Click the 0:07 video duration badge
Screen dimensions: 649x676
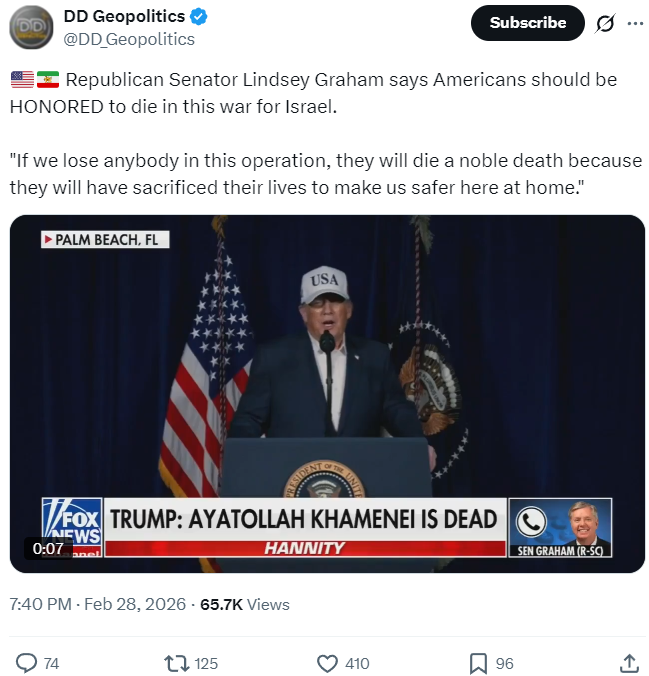click(48, 548)
